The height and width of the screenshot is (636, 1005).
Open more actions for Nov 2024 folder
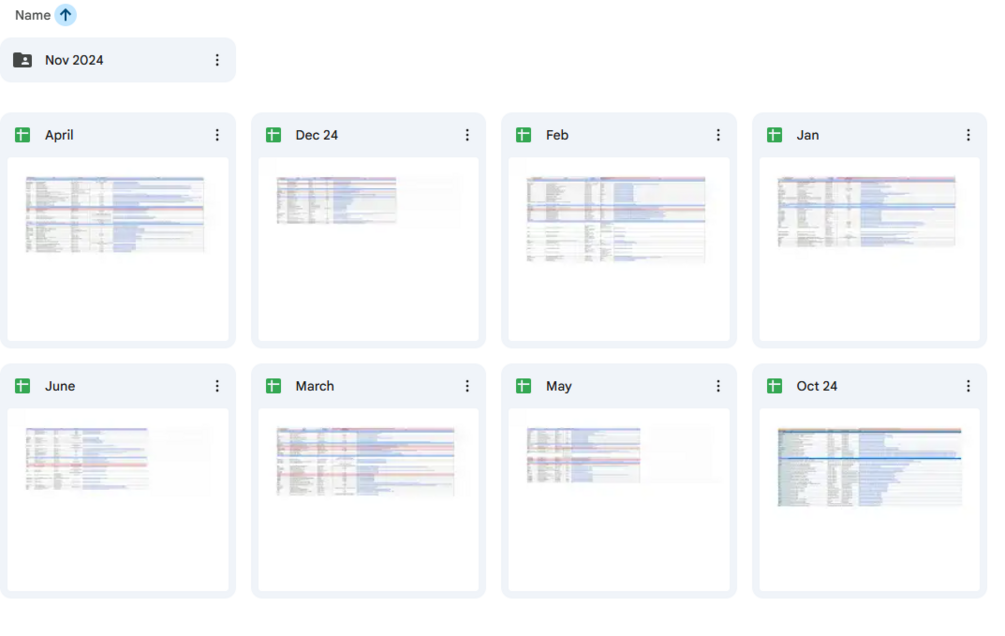pyautogui.click(x=217, y=60)
